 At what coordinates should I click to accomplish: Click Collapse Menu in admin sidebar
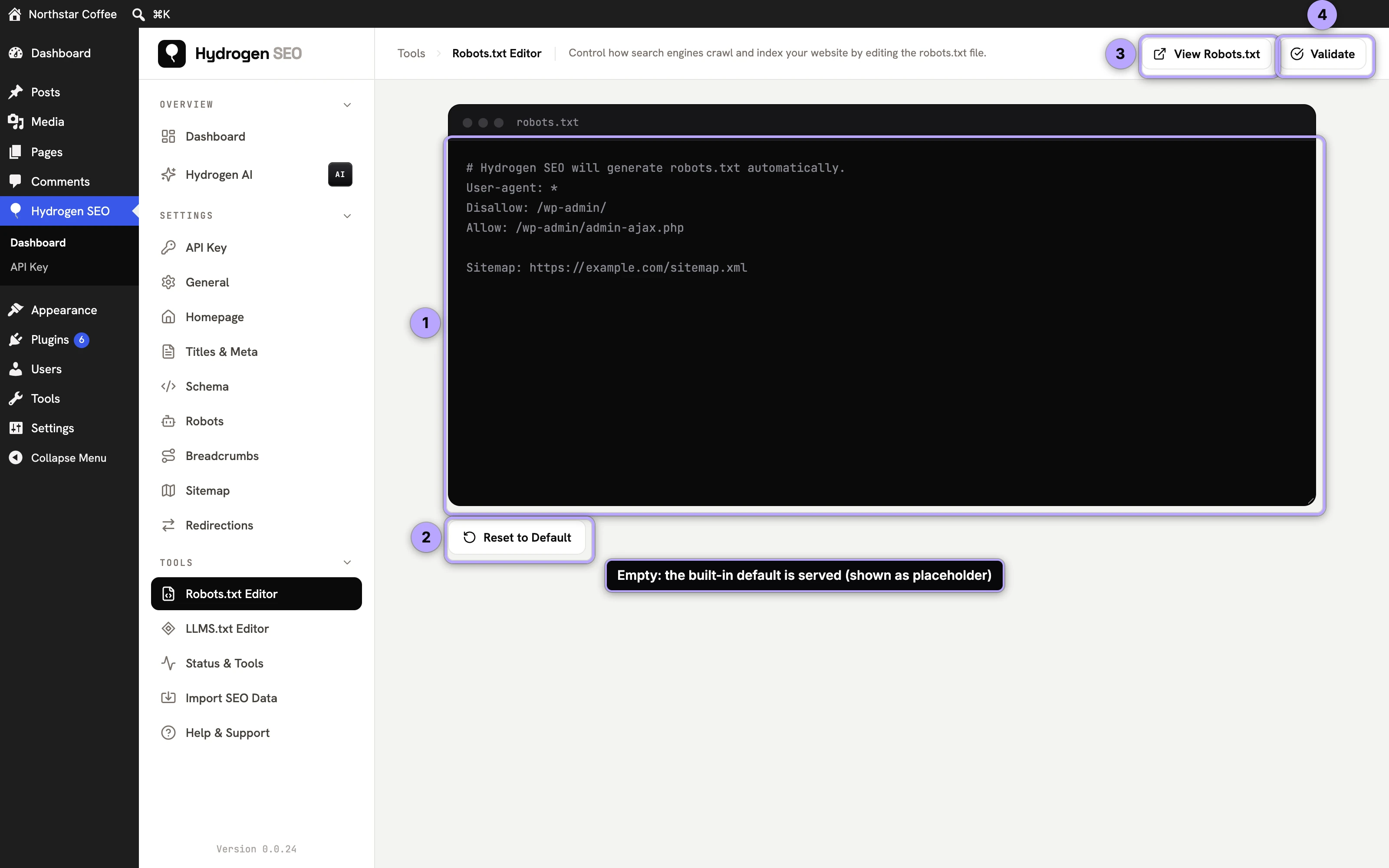pos(69,457)
